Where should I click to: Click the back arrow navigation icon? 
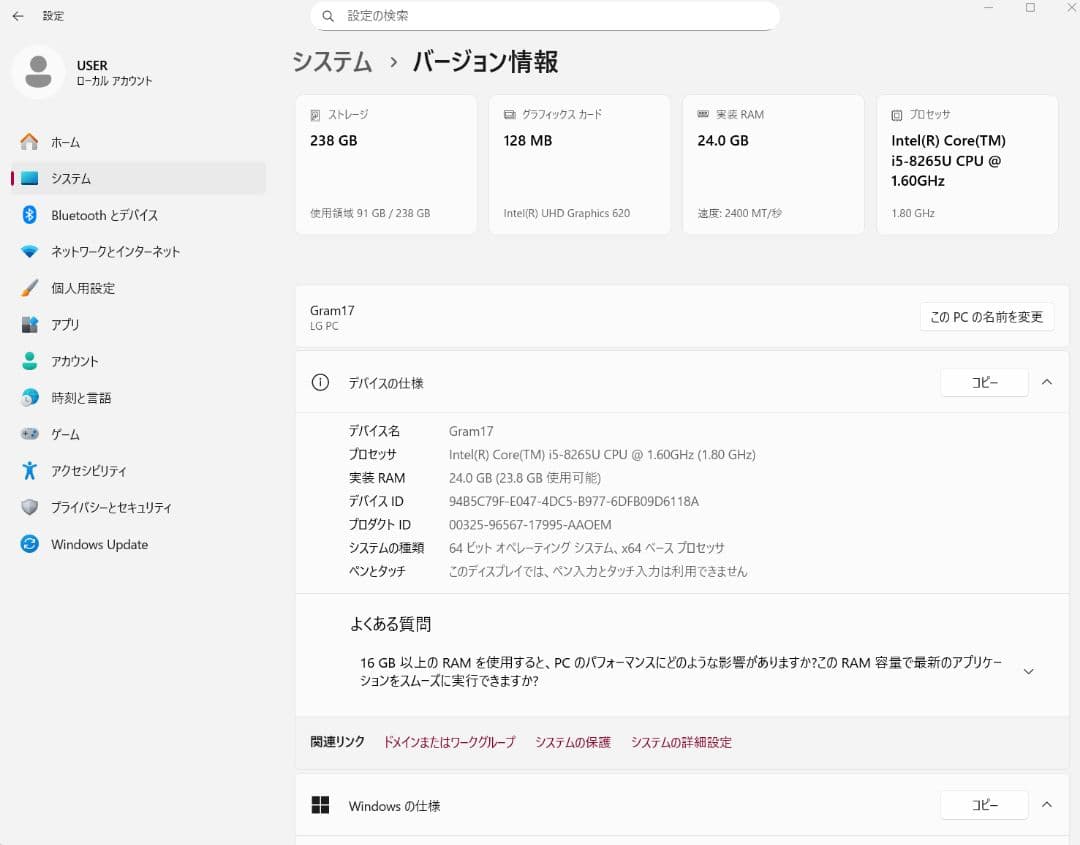16,16
